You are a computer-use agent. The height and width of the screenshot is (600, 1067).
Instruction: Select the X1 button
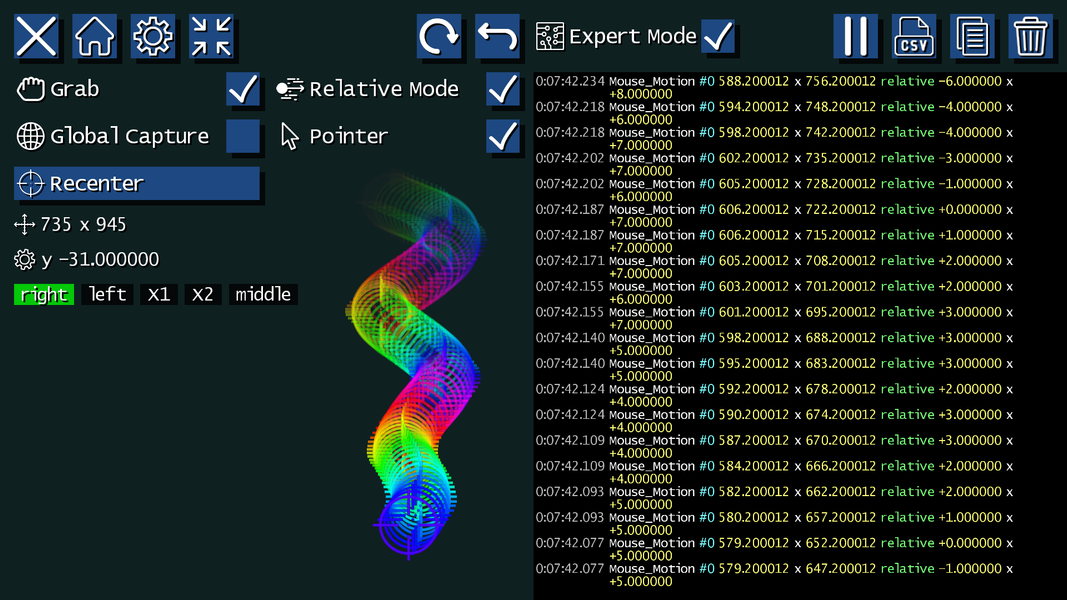(158, 294)
